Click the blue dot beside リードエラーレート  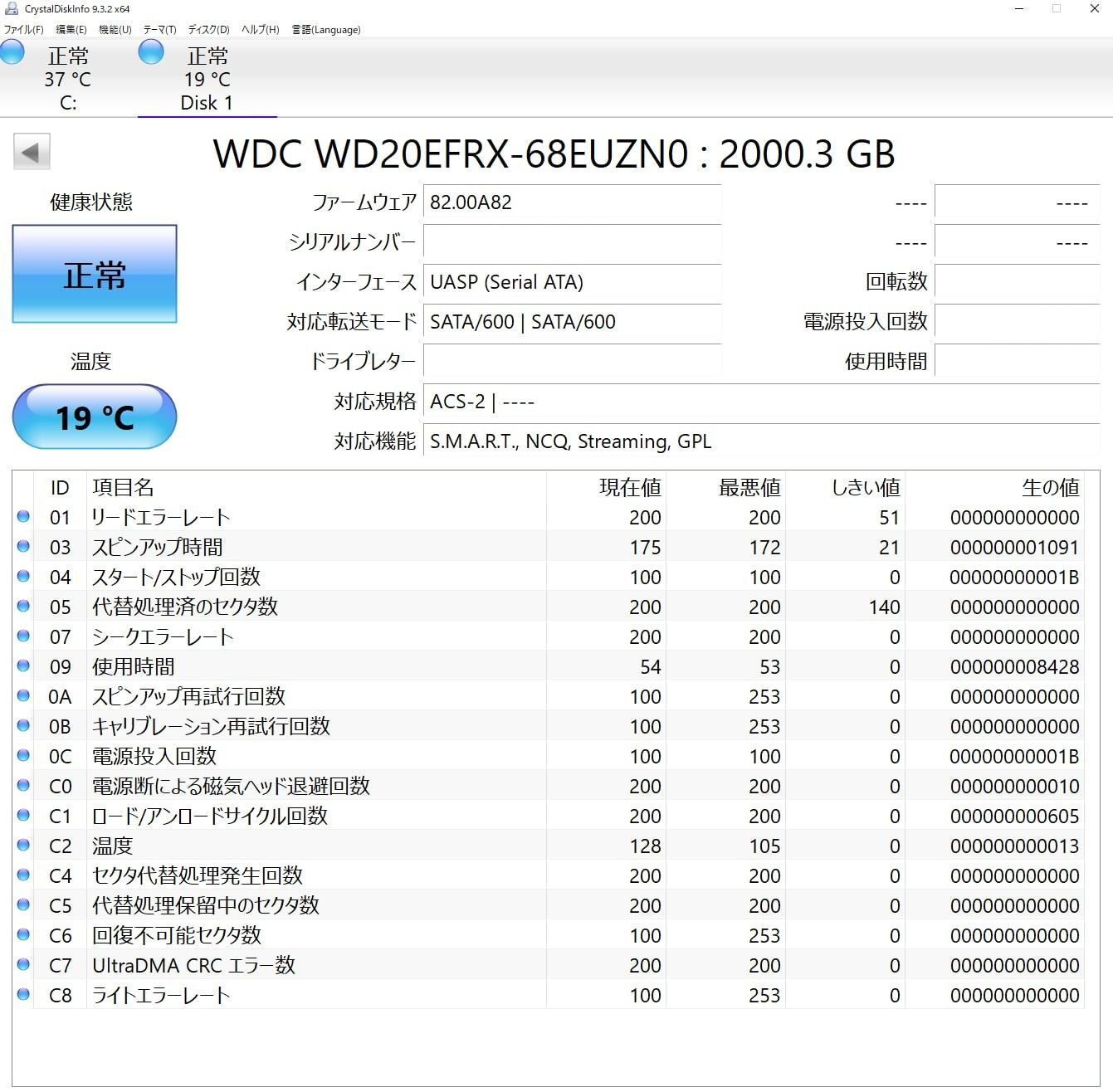pos(22,516)
